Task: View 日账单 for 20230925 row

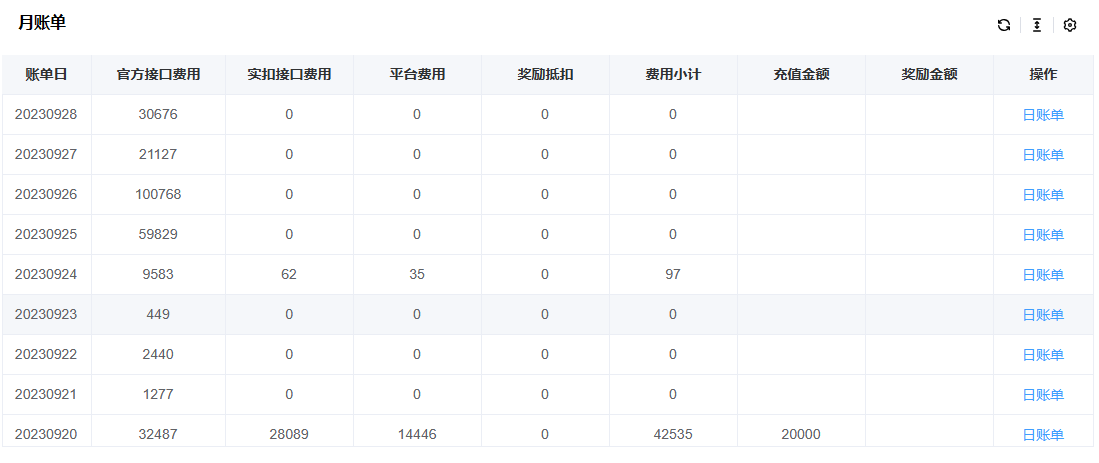Action: (1043, 235)
